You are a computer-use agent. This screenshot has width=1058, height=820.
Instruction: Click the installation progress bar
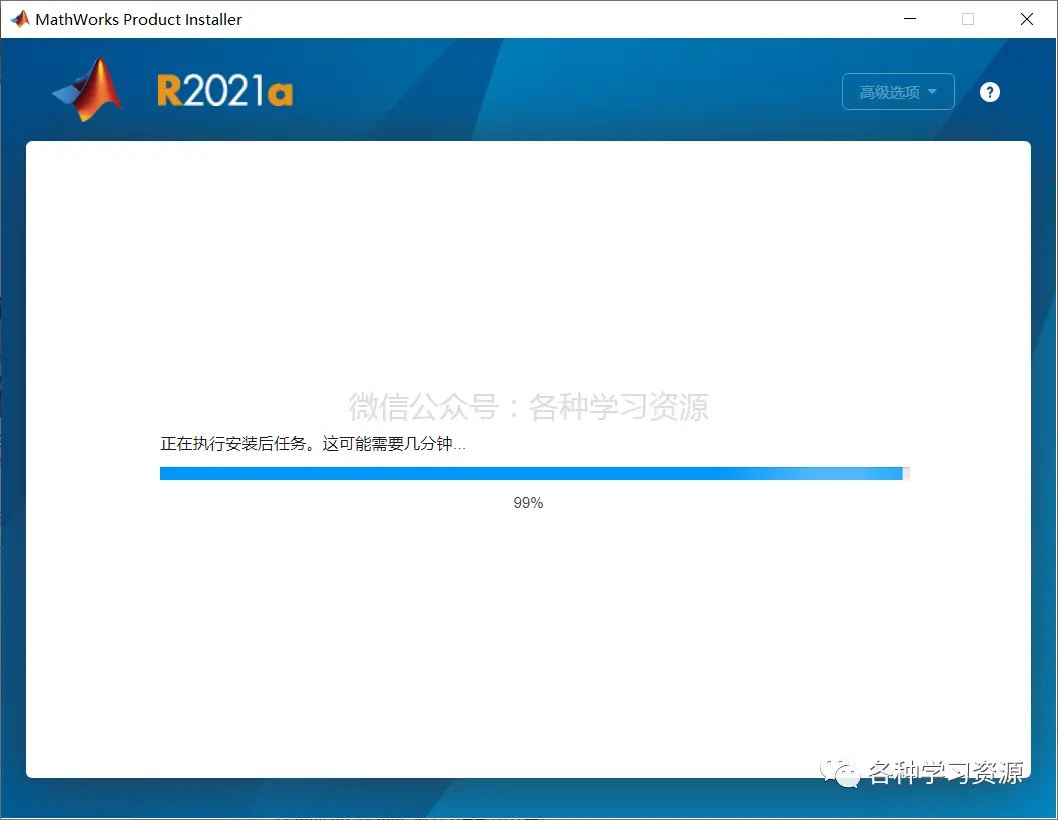[x=534, y=474]
